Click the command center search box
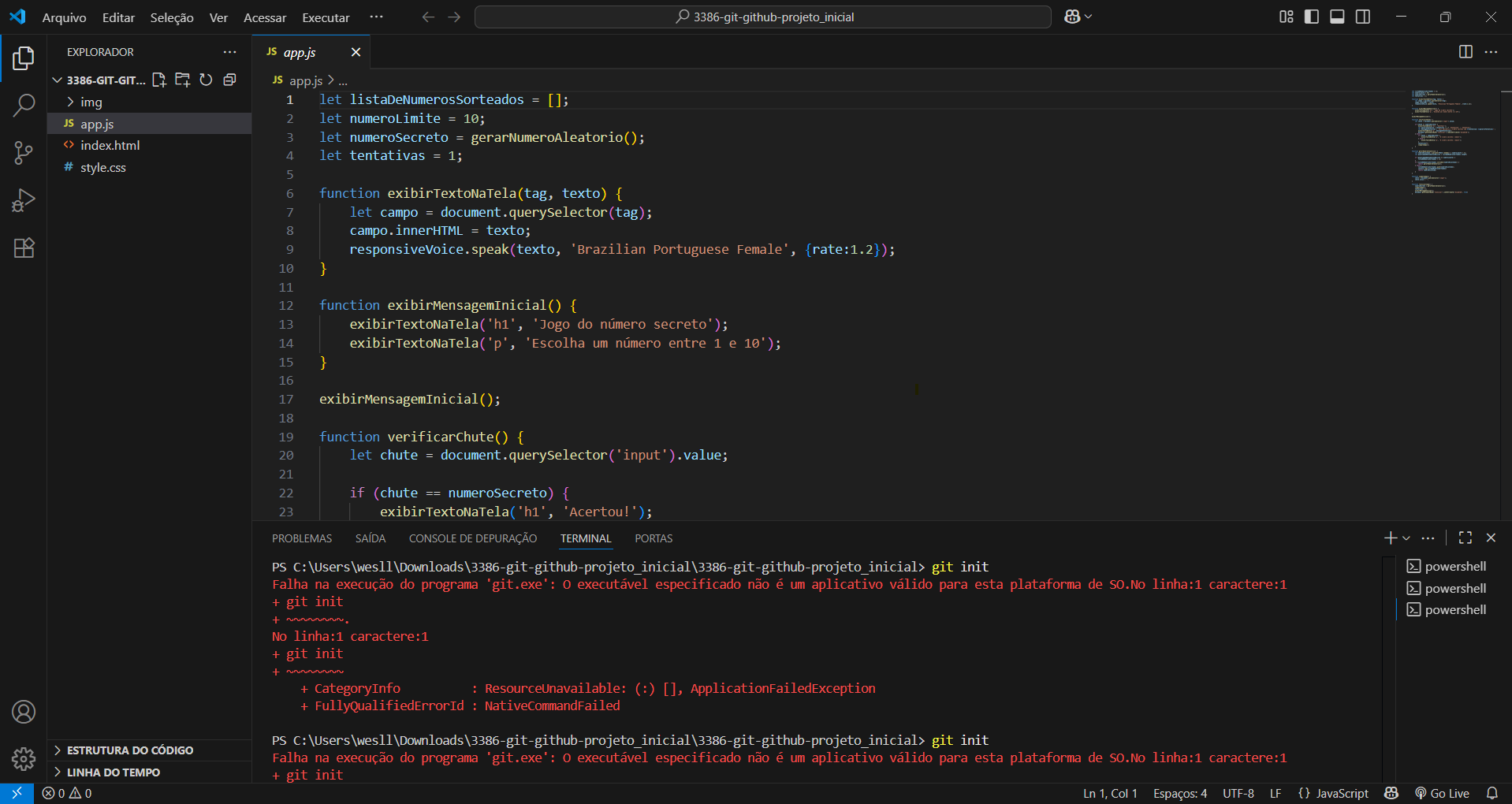The height and width of the screenshot is (804, 1512). [x=762, y=17]
